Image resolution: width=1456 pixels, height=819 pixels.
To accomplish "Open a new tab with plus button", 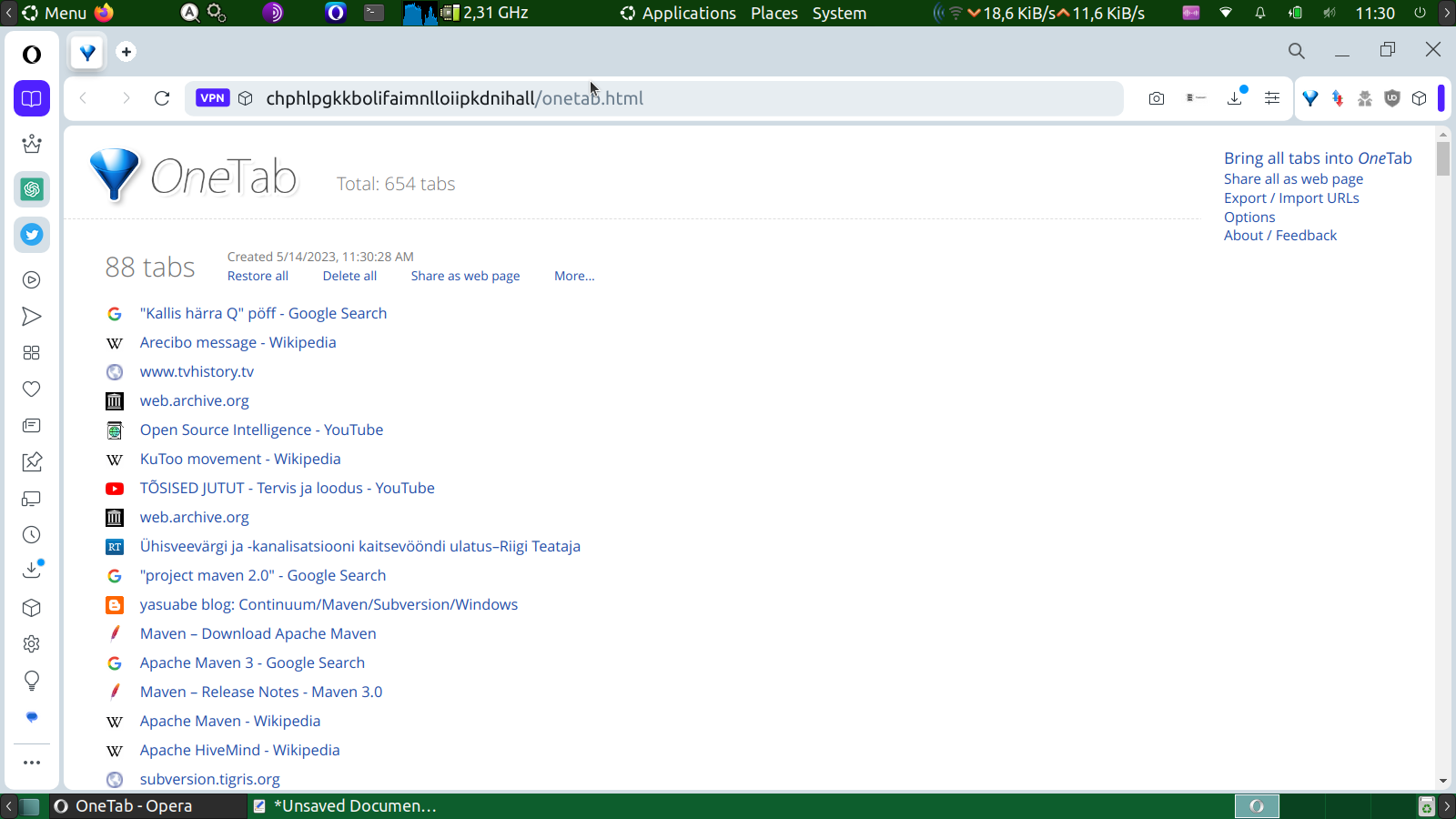I will pyautogui.click(x=126, y=52).
